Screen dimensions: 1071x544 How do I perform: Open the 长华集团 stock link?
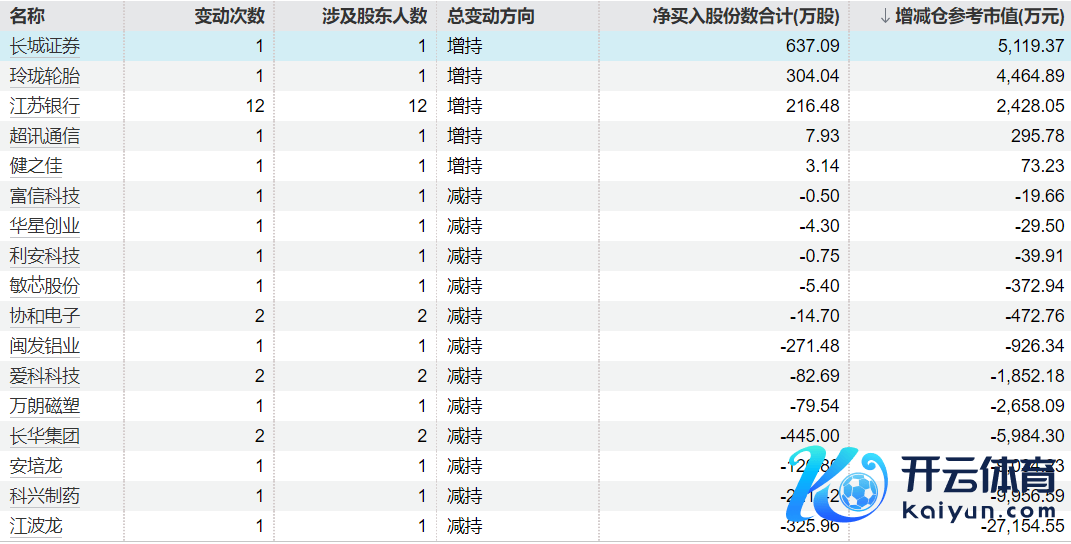45,436
